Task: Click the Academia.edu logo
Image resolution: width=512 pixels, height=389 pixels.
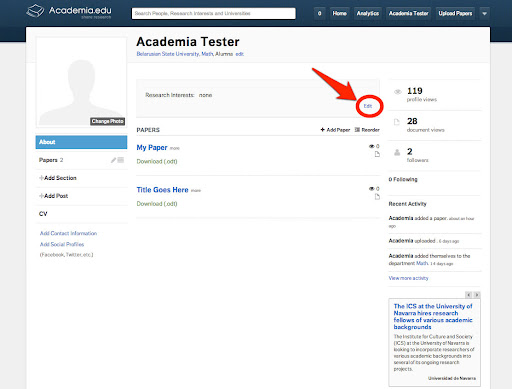Action: (x=69, y=11)
